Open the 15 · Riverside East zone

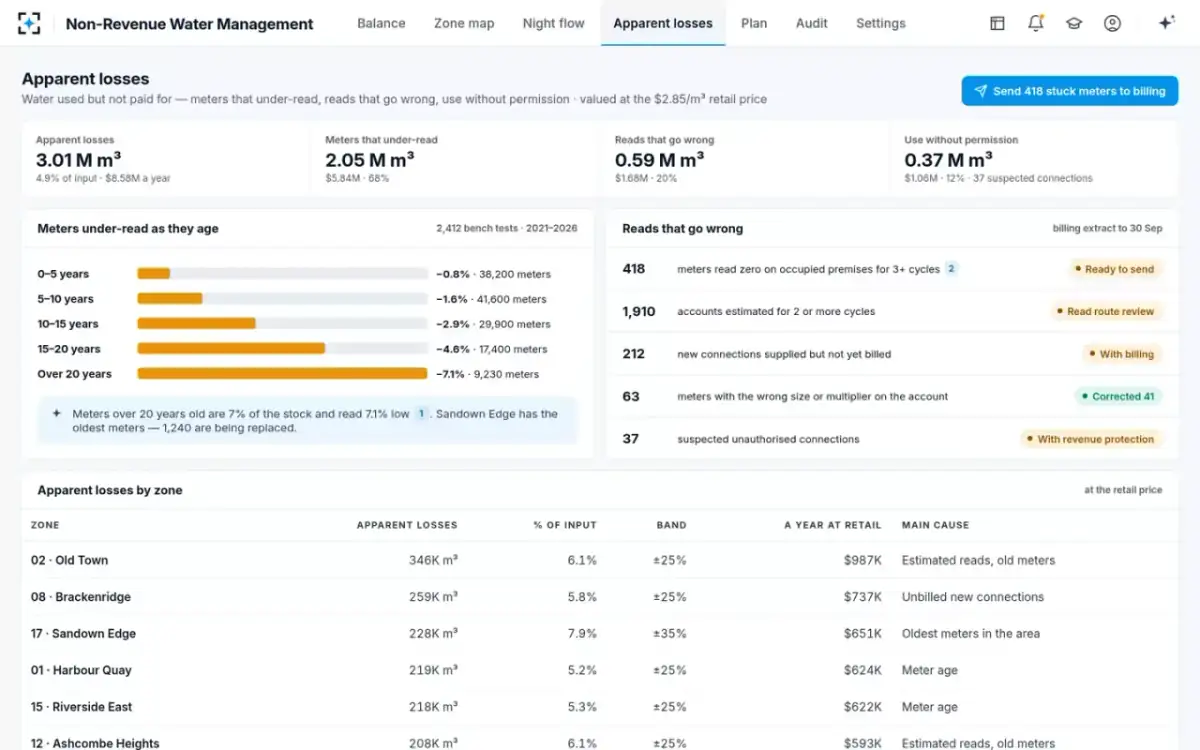(600, 707)
